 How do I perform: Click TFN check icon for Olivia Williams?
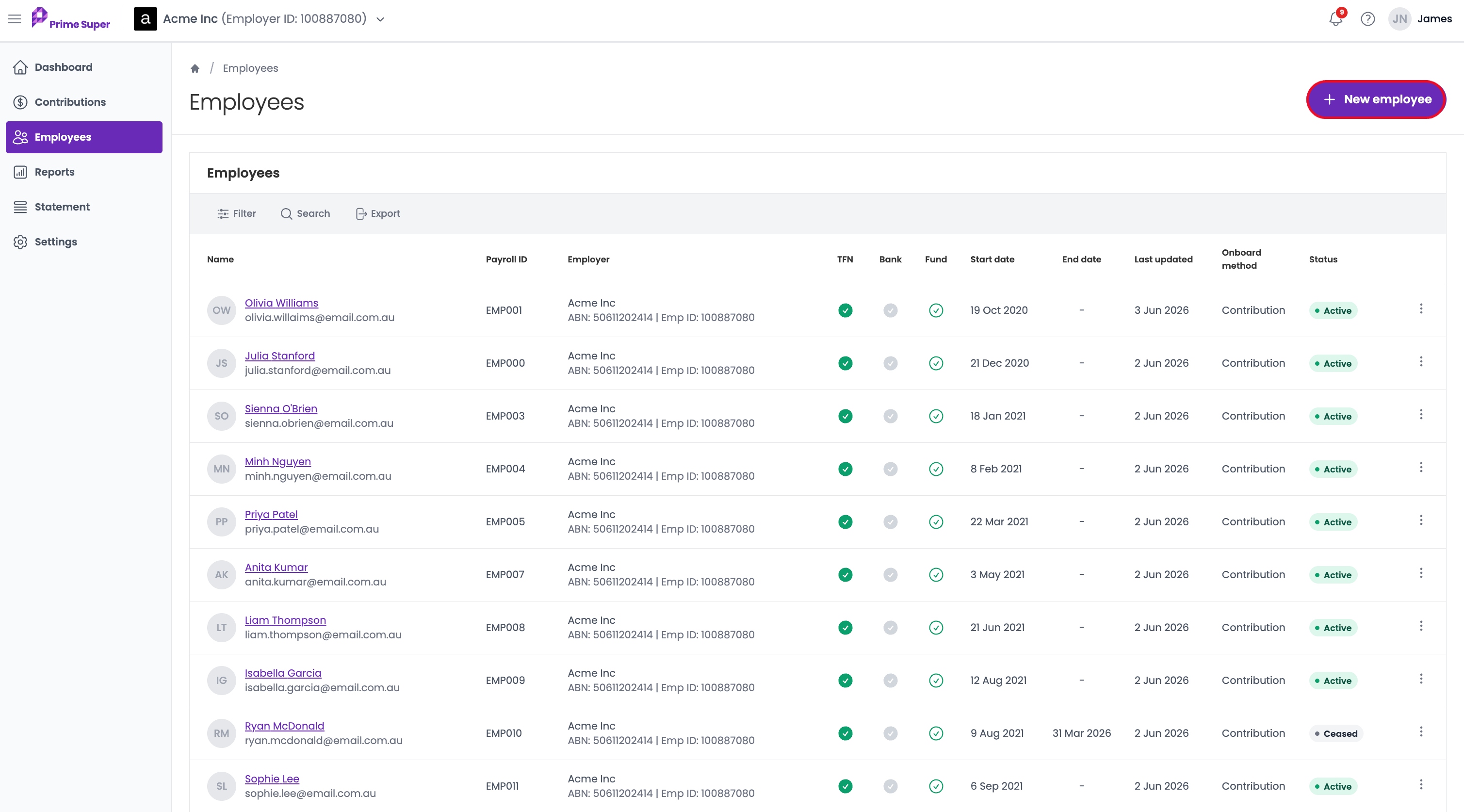point(845,310)
